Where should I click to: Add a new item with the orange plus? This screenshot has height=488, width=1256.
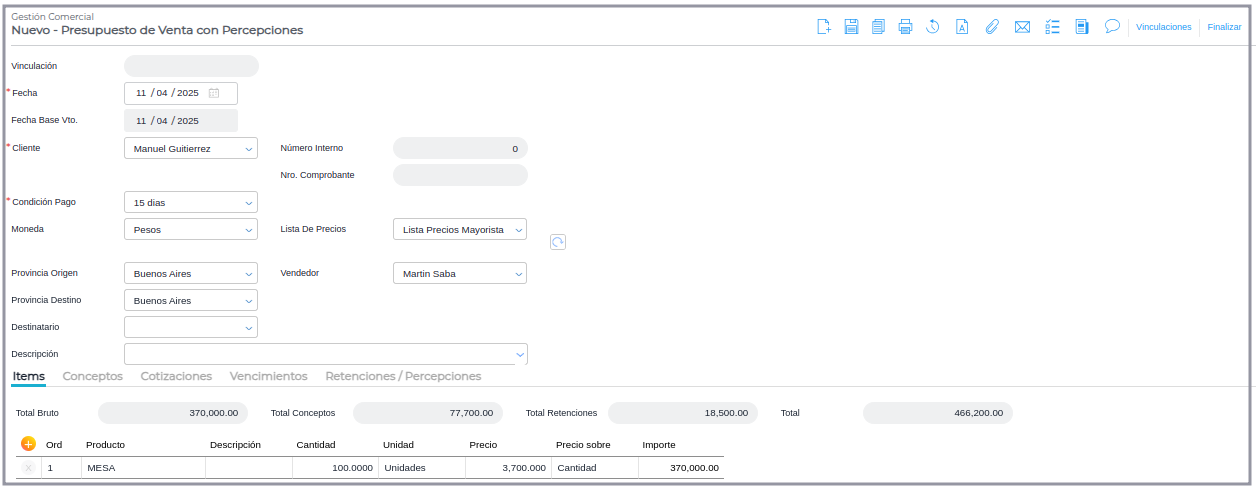pyautogui.click(x=28, y=444)
